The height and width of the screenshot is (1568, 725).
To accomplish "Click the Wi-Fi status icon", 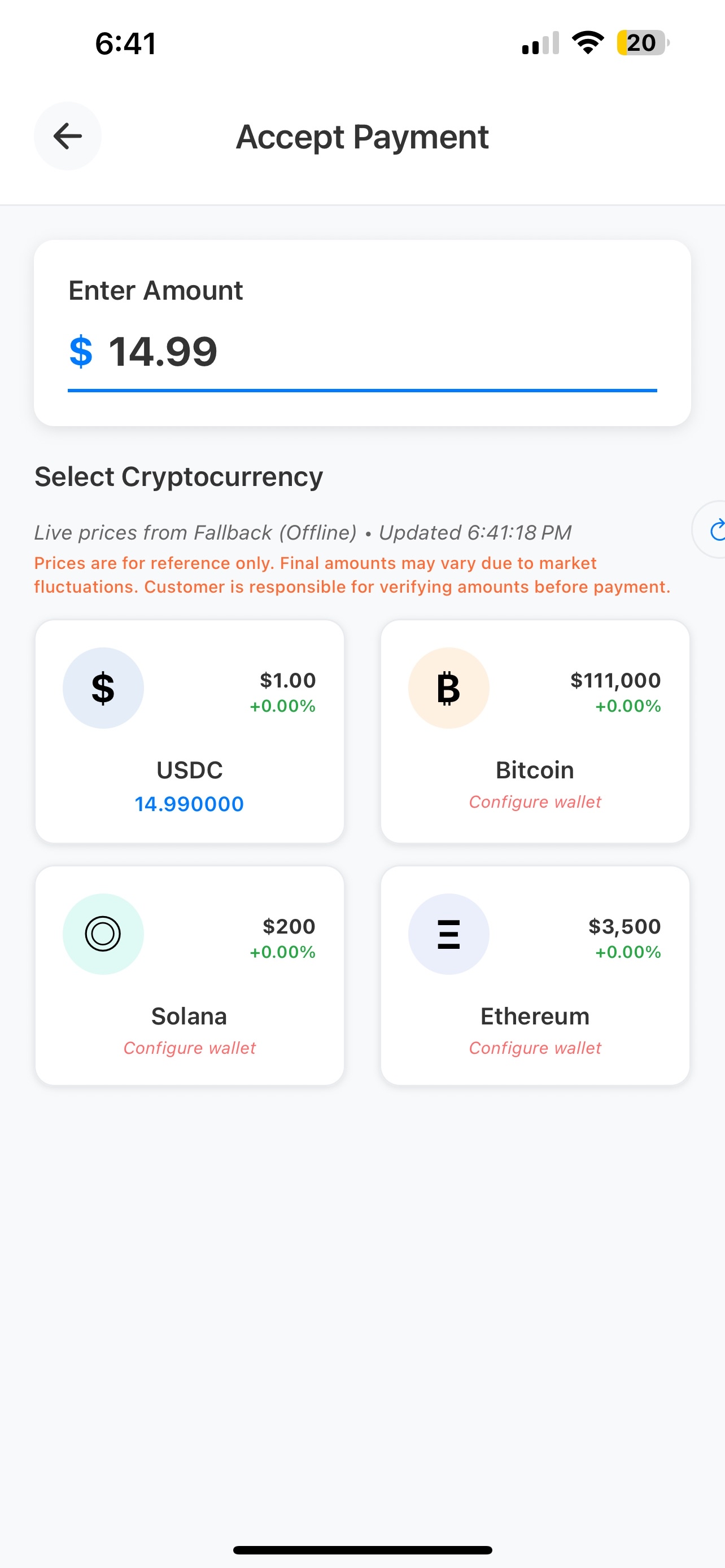I will click(586, 41).
